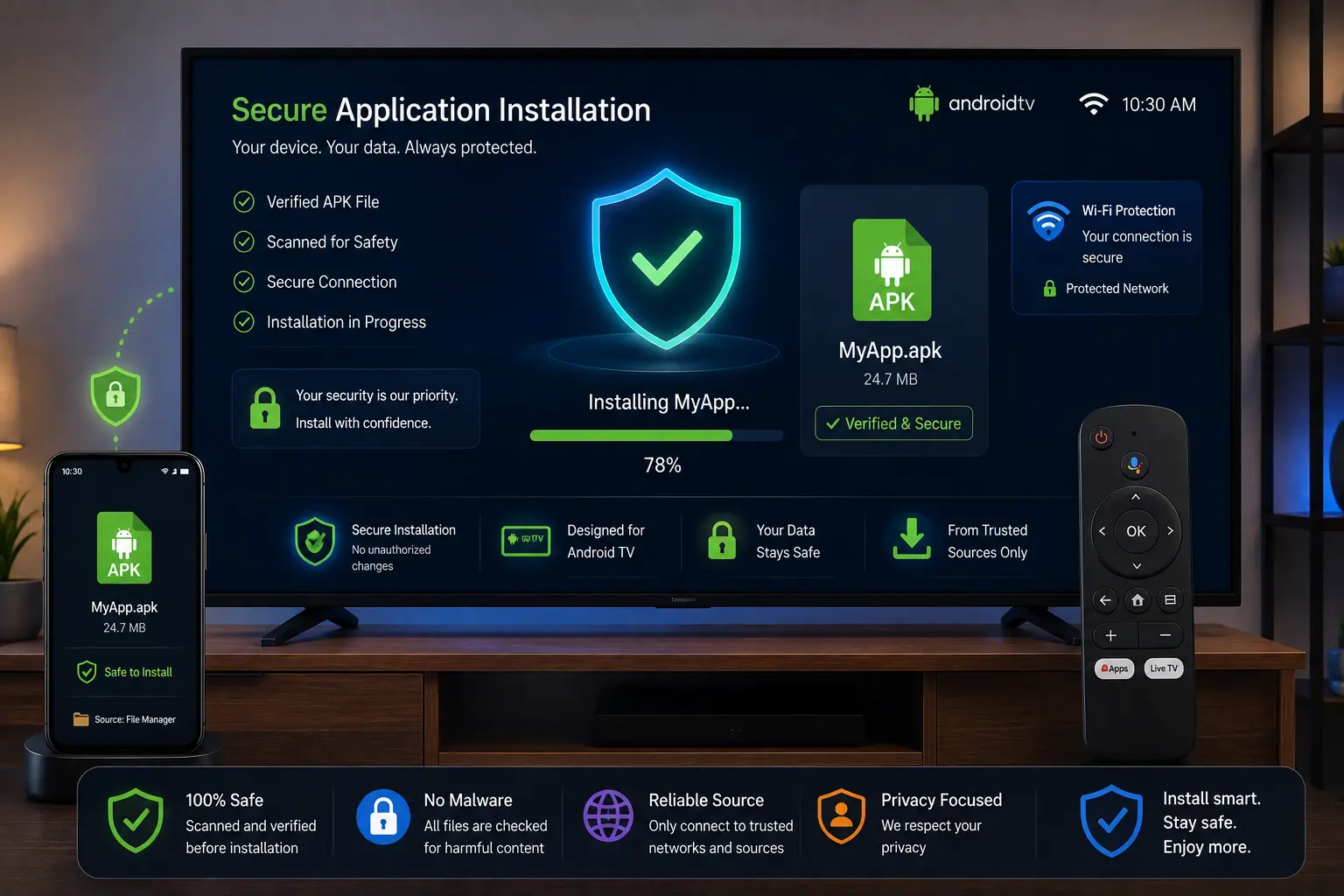Screen dimensions: 1344x896
Task: Click the Designed for Android TV icon
Action: pyautogui.click(x=526, y=541)
